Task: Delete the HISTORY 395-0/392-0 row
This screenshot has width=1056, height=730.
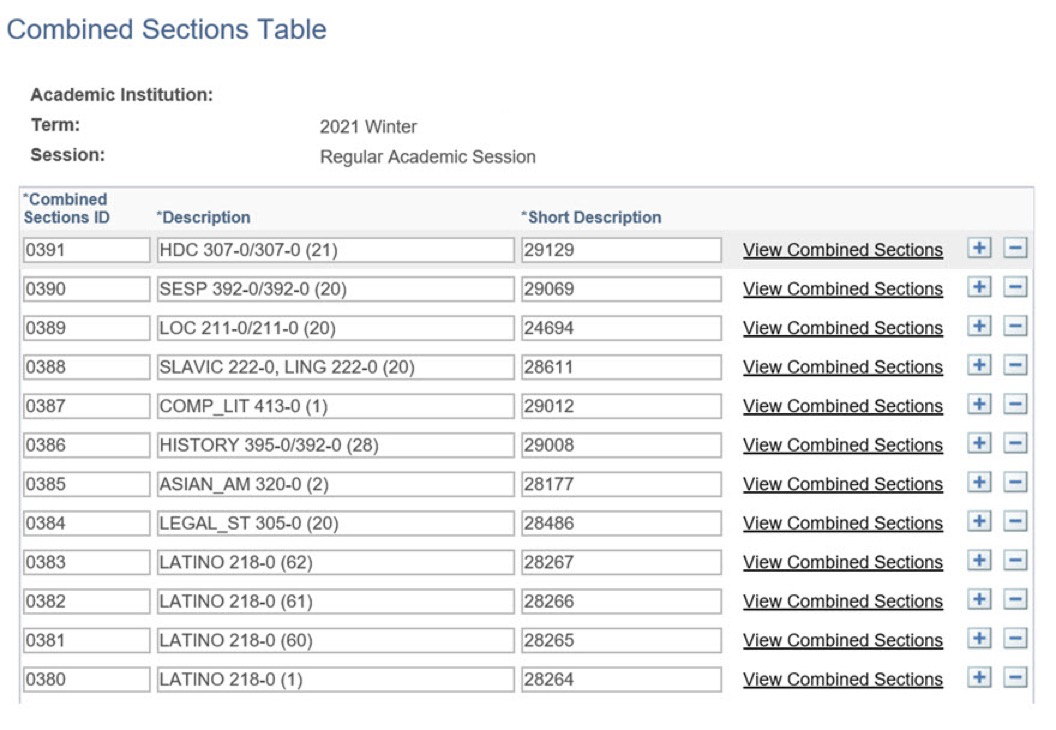Action: [1015, 444]
